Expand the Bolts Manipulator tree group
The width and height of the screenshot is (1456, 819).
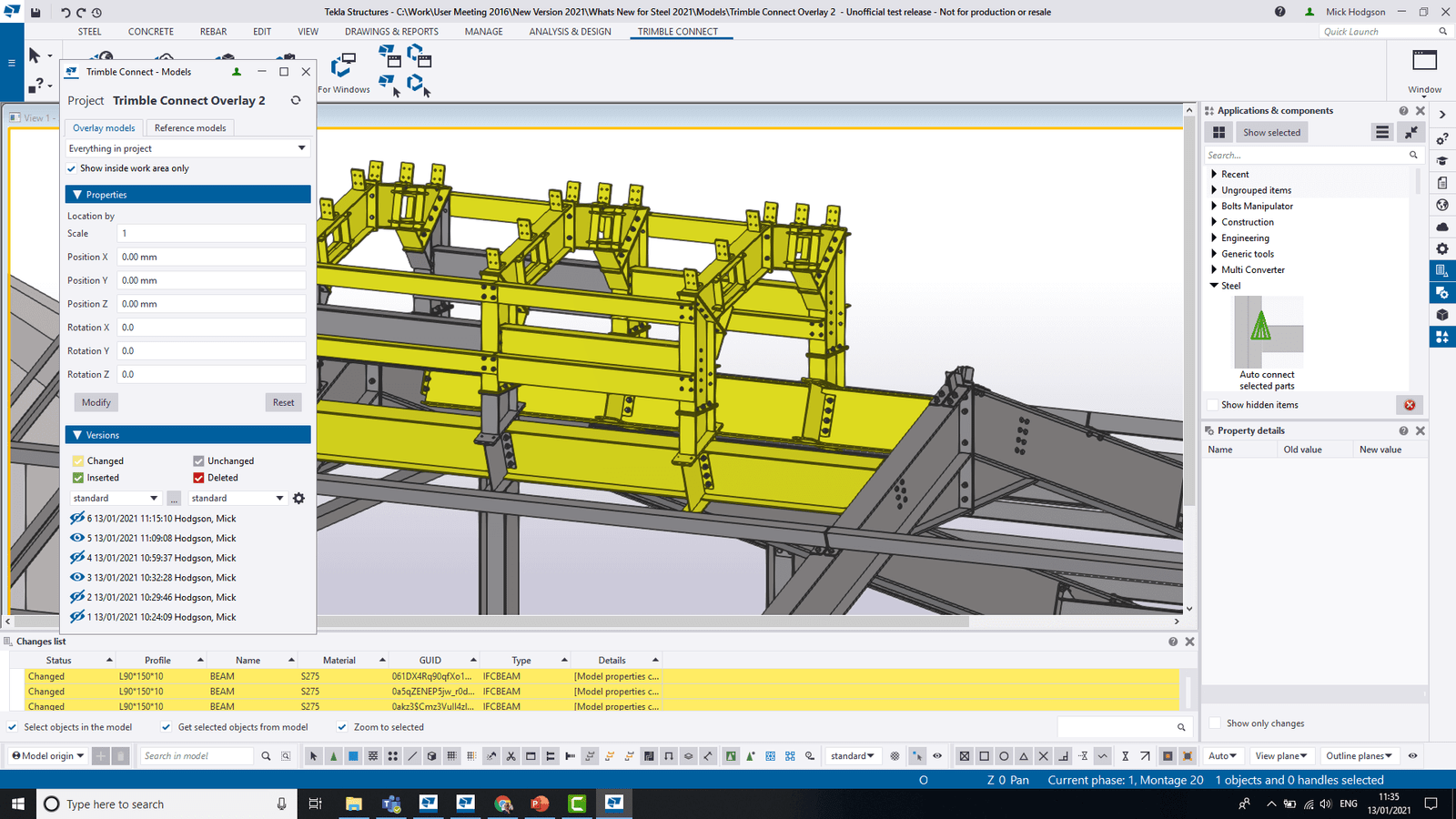pos(1214,207)
